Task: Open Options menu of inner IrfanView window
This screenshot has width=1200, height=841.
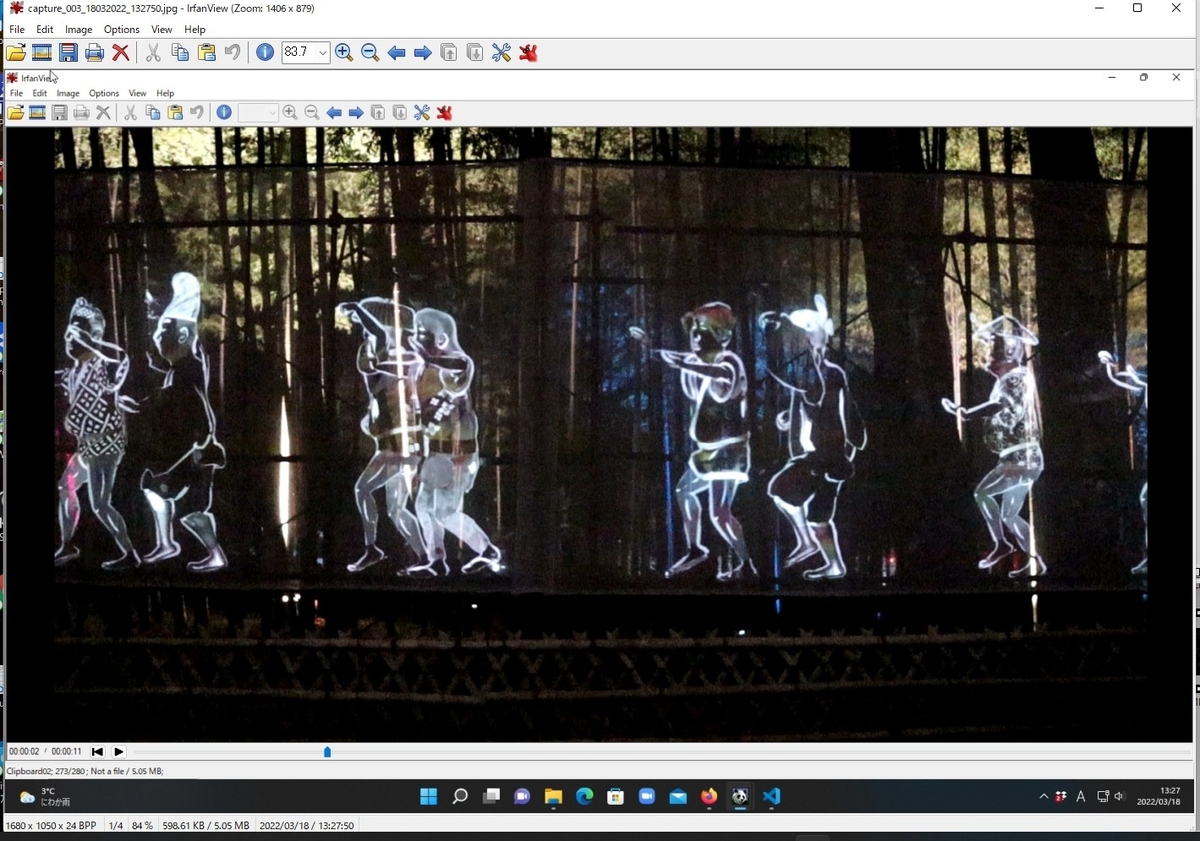Action: (x=104, y=93)
